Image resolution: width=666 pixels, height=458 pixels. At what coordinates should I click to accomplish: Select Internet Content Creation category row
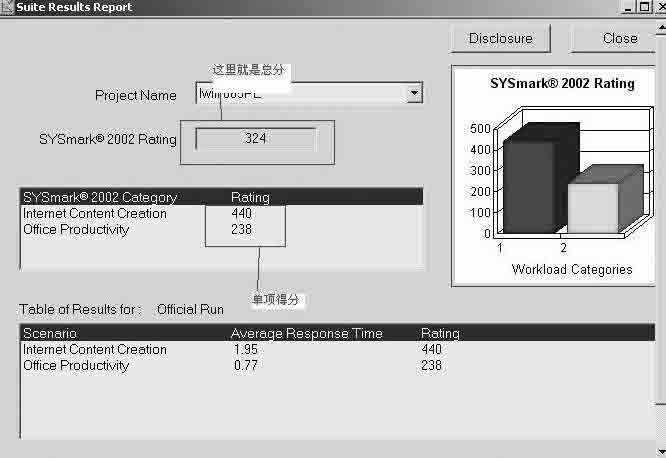(x=95, y=213)
